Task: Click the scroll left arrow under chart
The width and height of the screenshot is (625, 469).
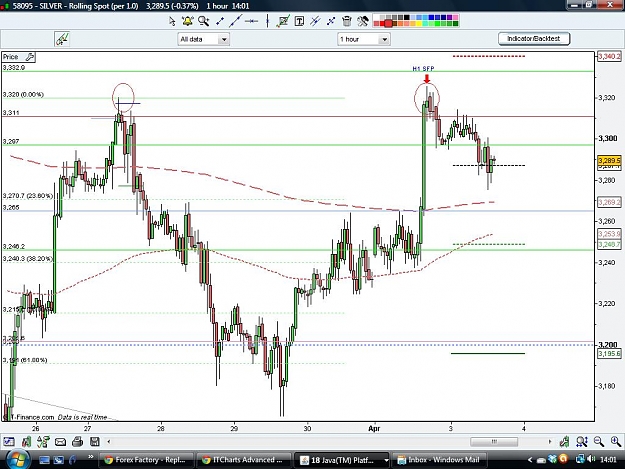Action: click(109, 442)
